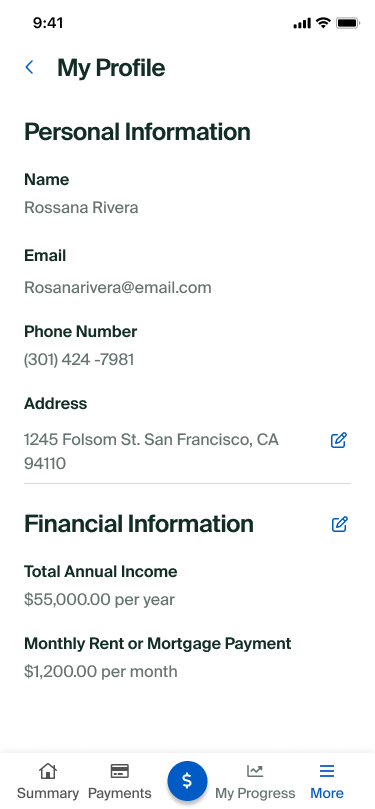Tap the $1,200.00 per month value
Image resolution: width=375 pixels, height=809 pixels.
point(101,671)
